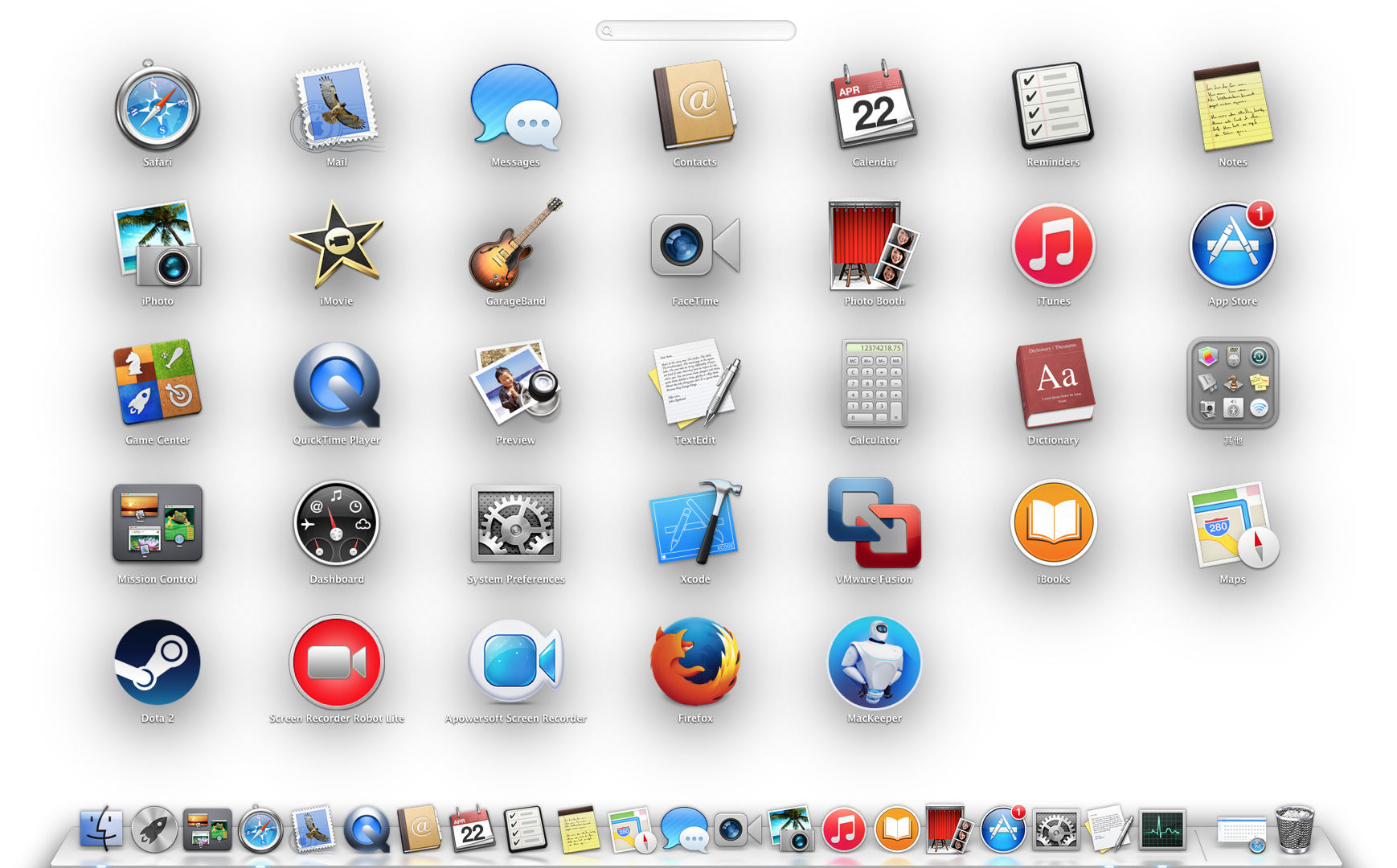This screenshot has width=1397, height=868.
Task: Open FaceTime in the Launchpad grid
Action: (x=695, y=244)
